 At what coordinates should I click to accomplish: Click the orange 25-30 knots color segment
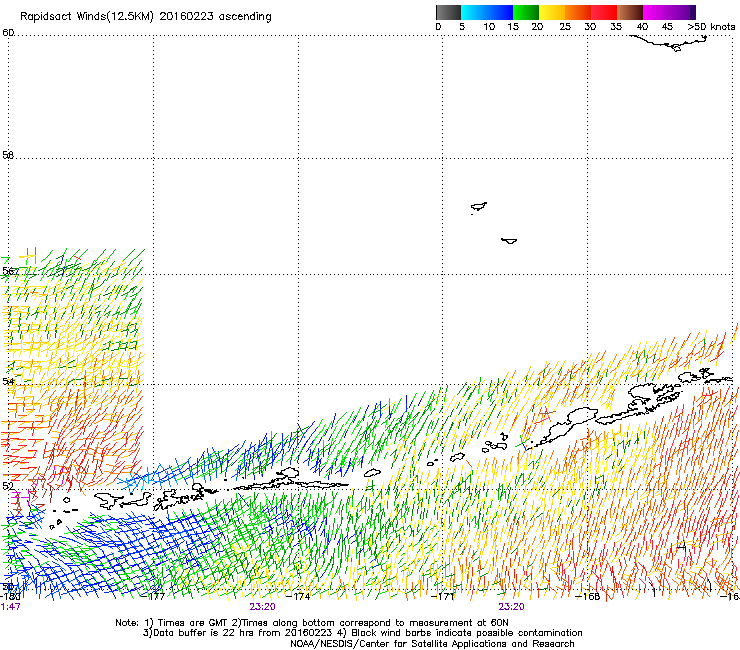click(x=578, y=12)
